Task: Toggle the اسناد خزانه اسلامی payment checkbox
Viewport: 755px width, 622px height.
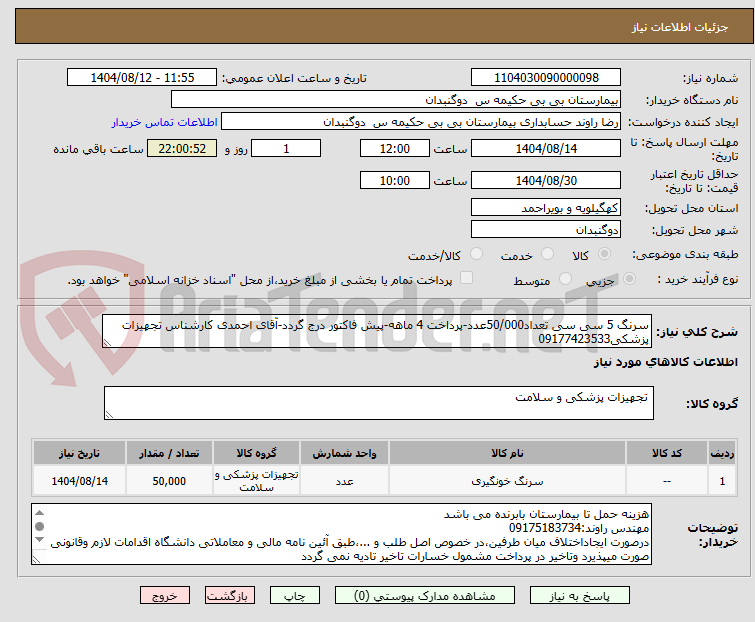Action: coord(466,278)
